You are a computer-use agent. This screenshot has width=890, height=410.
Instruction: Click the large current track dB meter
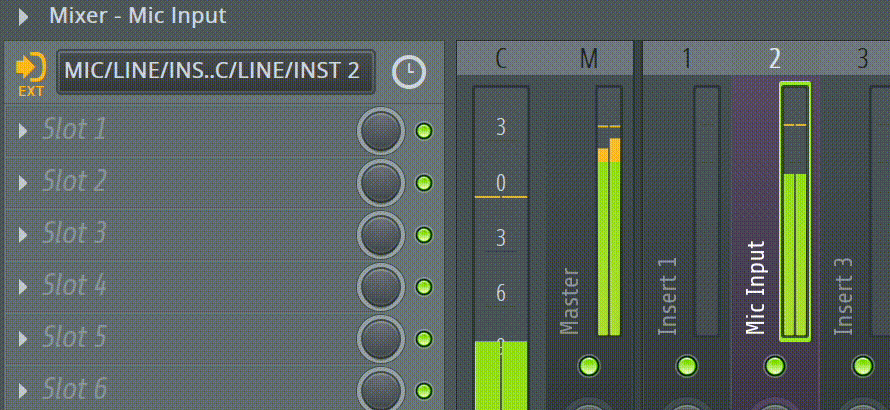501,248
